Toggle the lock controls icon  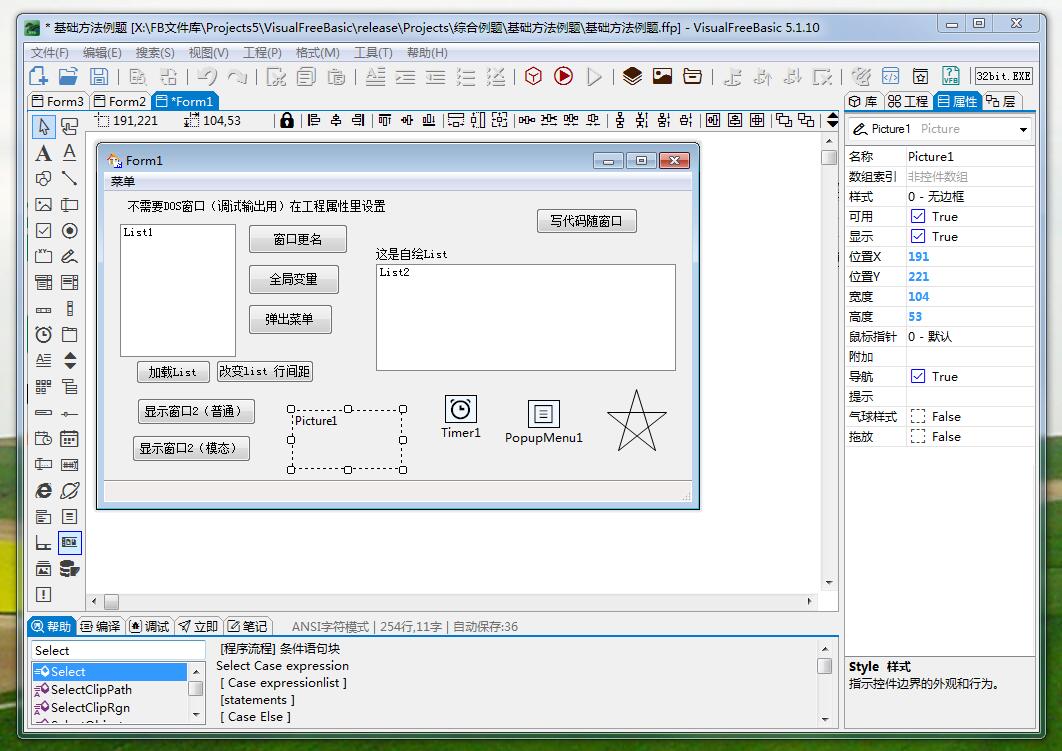click(287, 121)
